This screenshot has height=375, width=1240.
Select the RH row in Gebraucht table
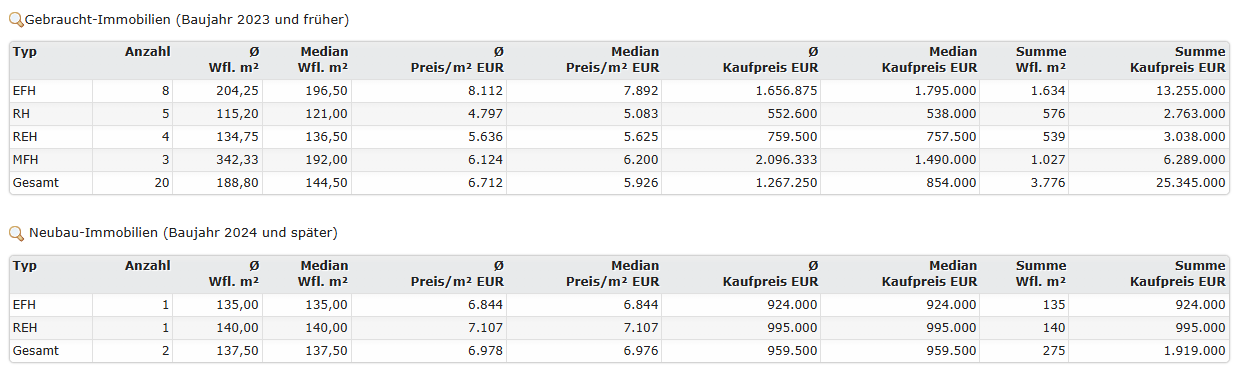point(620,114)
